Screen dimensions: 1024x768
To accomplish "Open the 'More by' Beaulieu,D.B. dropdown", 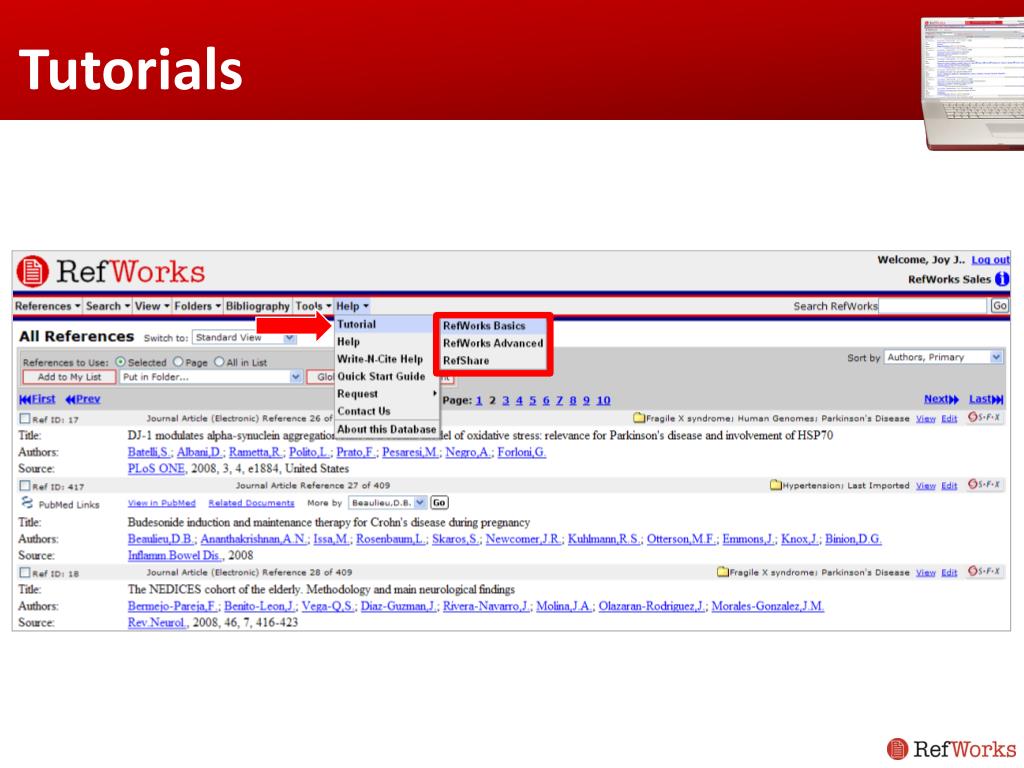I will point(387,503).
